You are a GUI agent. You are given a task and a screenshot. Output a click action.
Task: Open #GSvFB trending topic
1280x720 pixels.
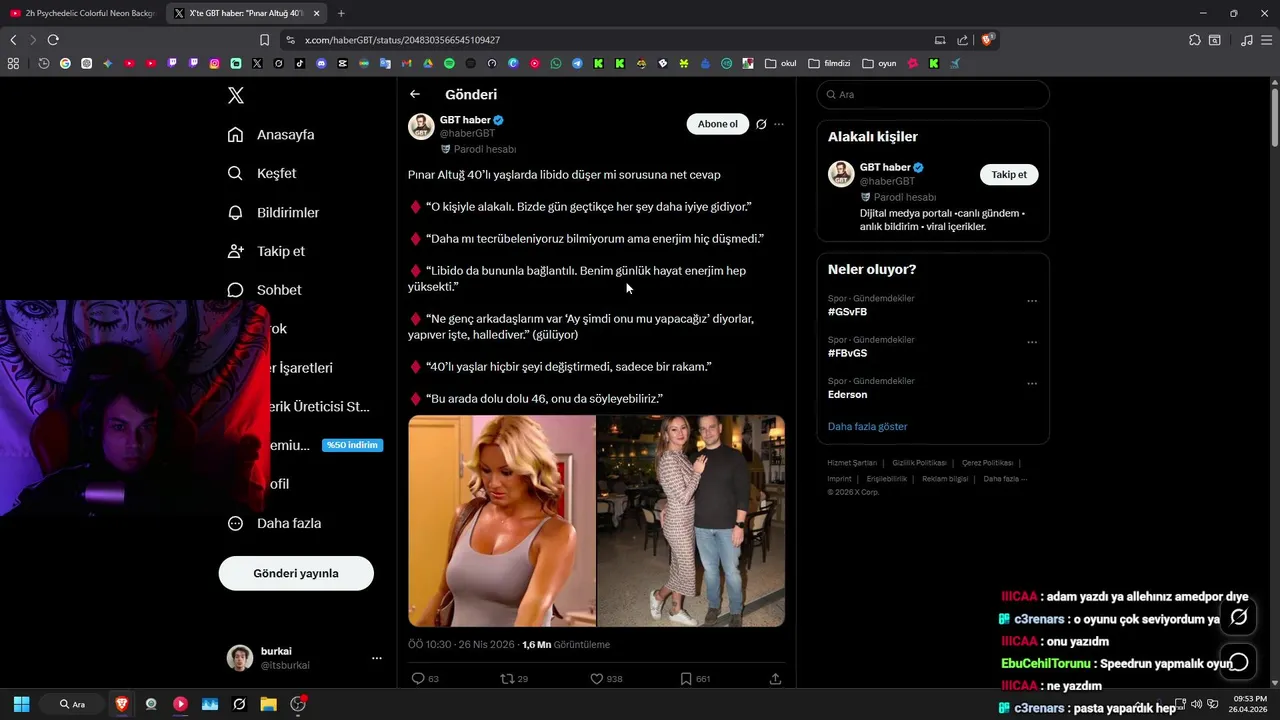(847, 312)
